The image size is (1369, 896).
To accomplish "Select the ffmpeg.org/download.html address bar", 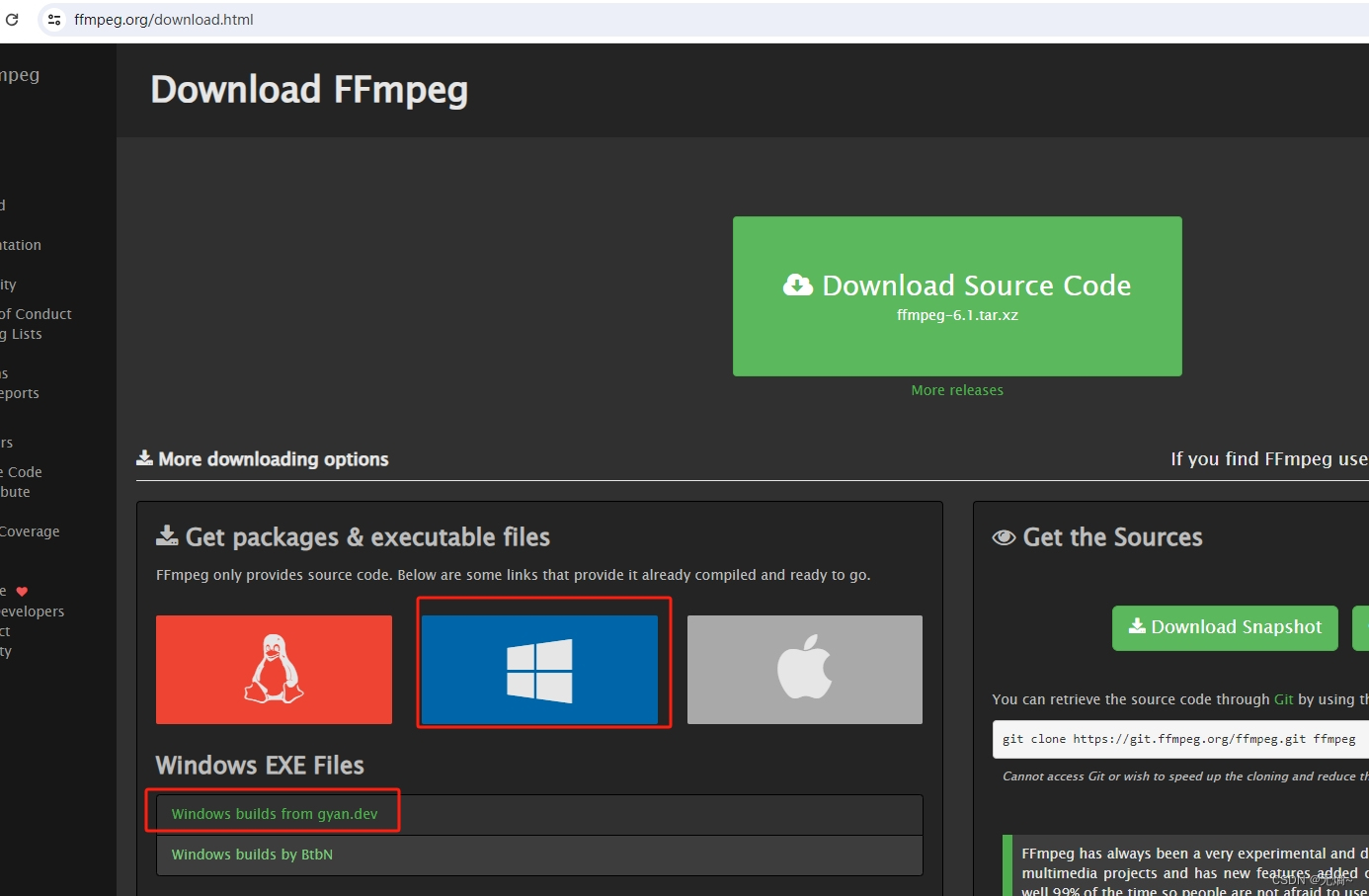I will tap(164, 19).
